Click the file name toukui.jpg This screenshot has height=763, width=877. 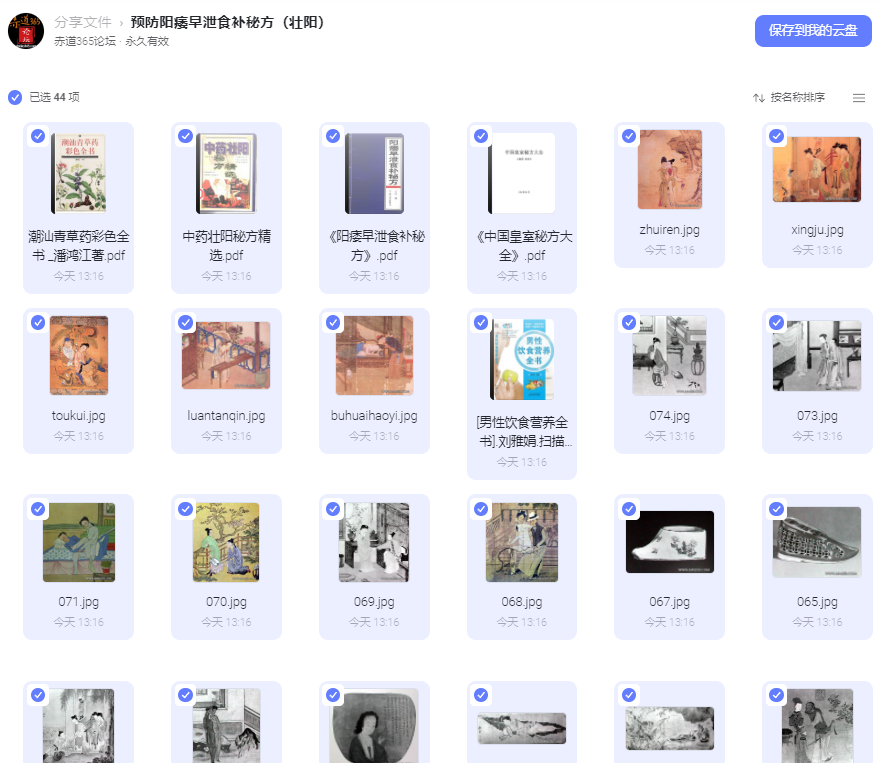click(x=78, y=416)
